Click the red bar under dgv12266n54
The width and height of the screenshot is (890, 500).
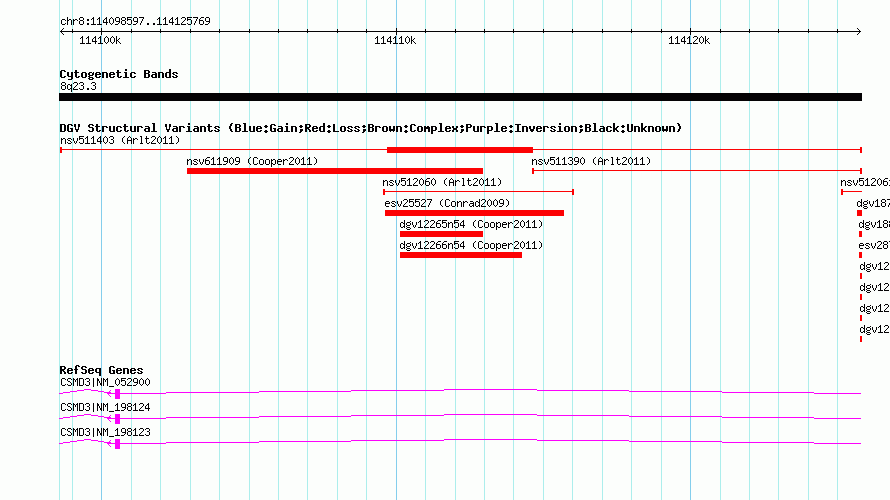460,255
